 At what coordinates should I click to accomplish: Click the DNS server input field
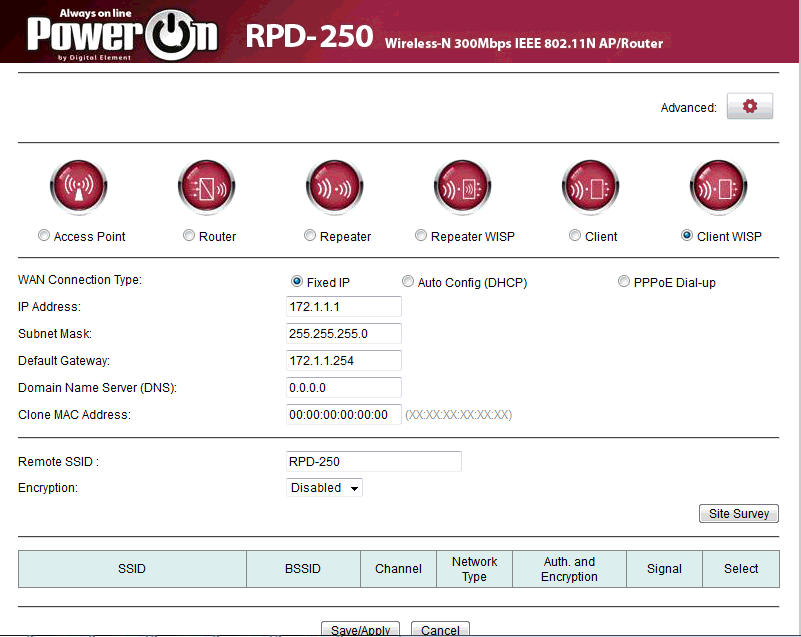[x=344, y=388]
